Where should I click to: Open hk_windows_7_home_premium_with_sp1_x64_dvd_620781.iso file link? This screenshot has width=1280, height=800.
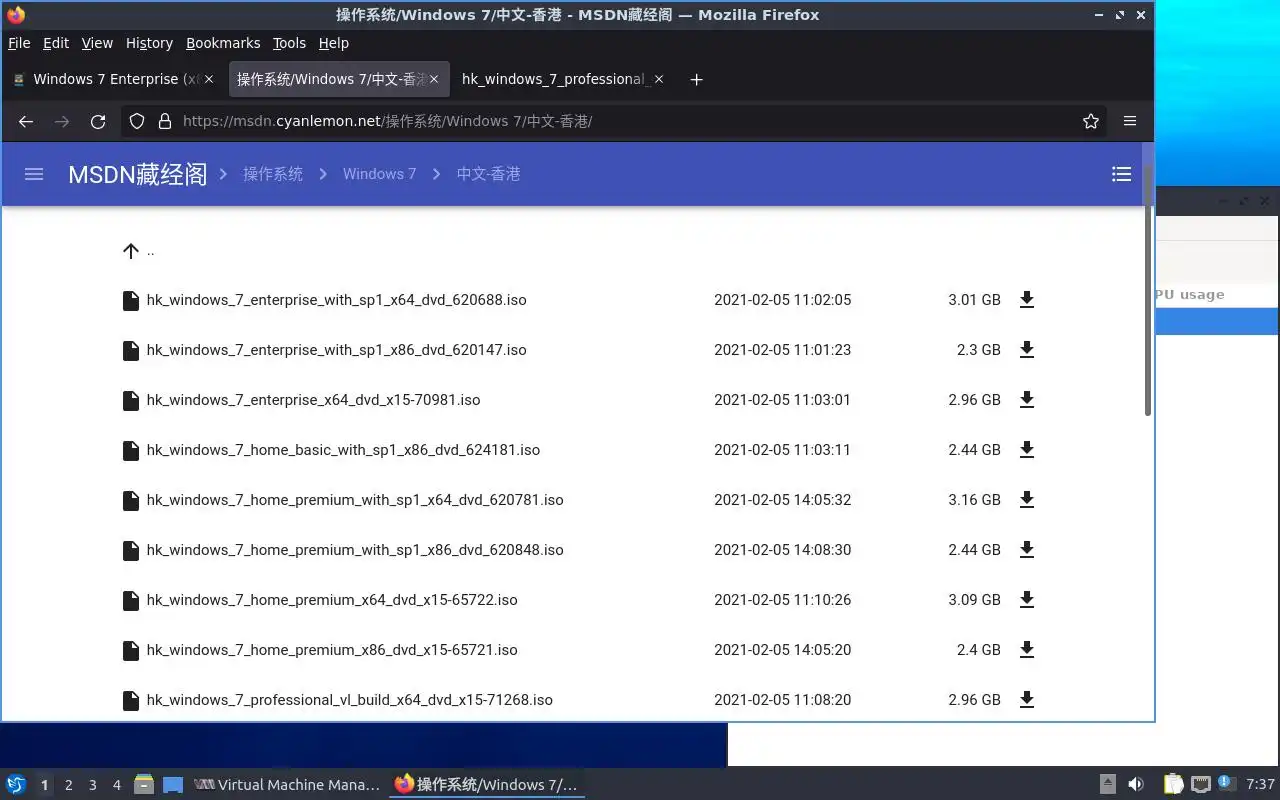(x=355, y=500)
